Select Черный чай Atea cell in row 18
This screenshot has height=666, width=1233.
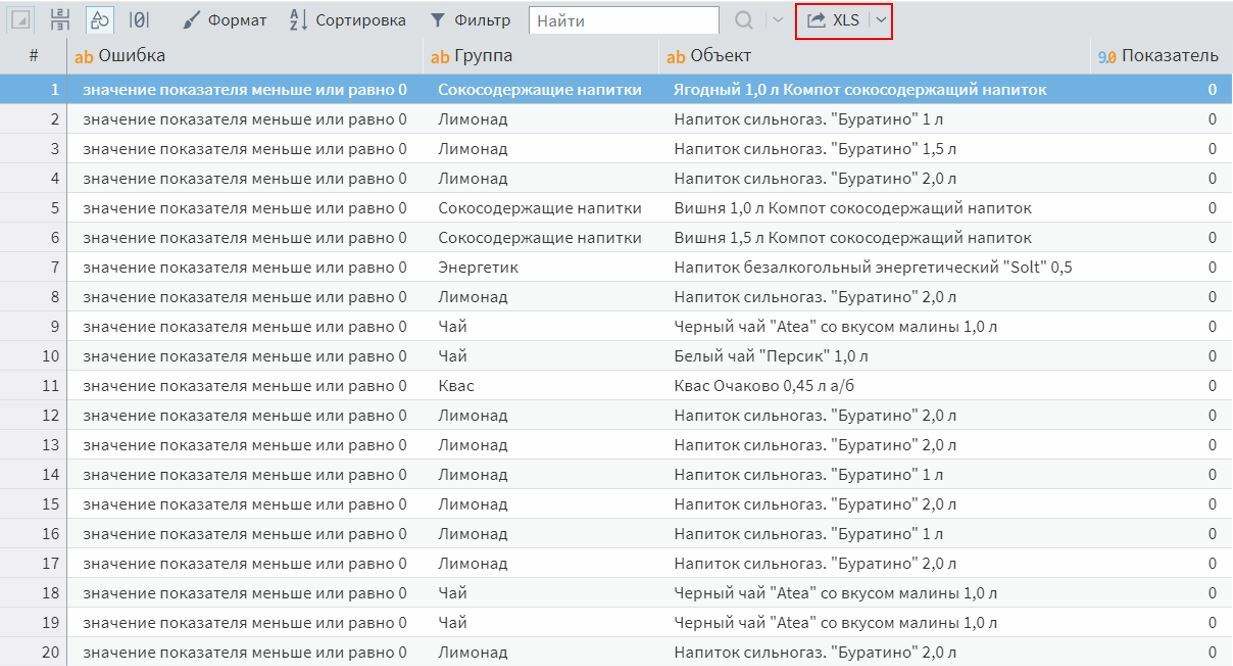coord(874,593)
